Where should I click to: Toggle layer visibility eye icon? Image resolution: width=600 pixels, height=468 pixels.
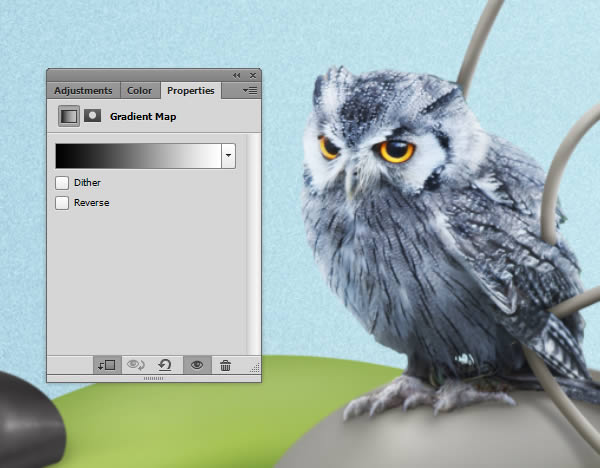pos(197,365)
